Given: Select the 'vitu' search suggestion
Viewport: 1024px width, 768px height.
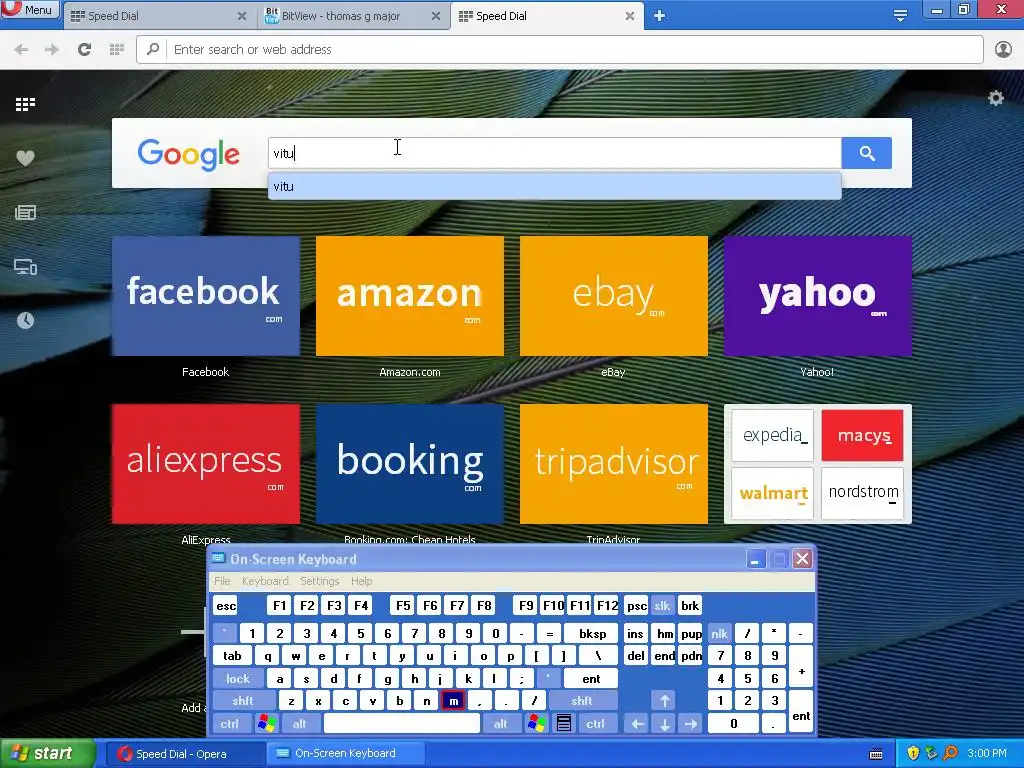Looking at the screenshot, I should coord(554,187).
